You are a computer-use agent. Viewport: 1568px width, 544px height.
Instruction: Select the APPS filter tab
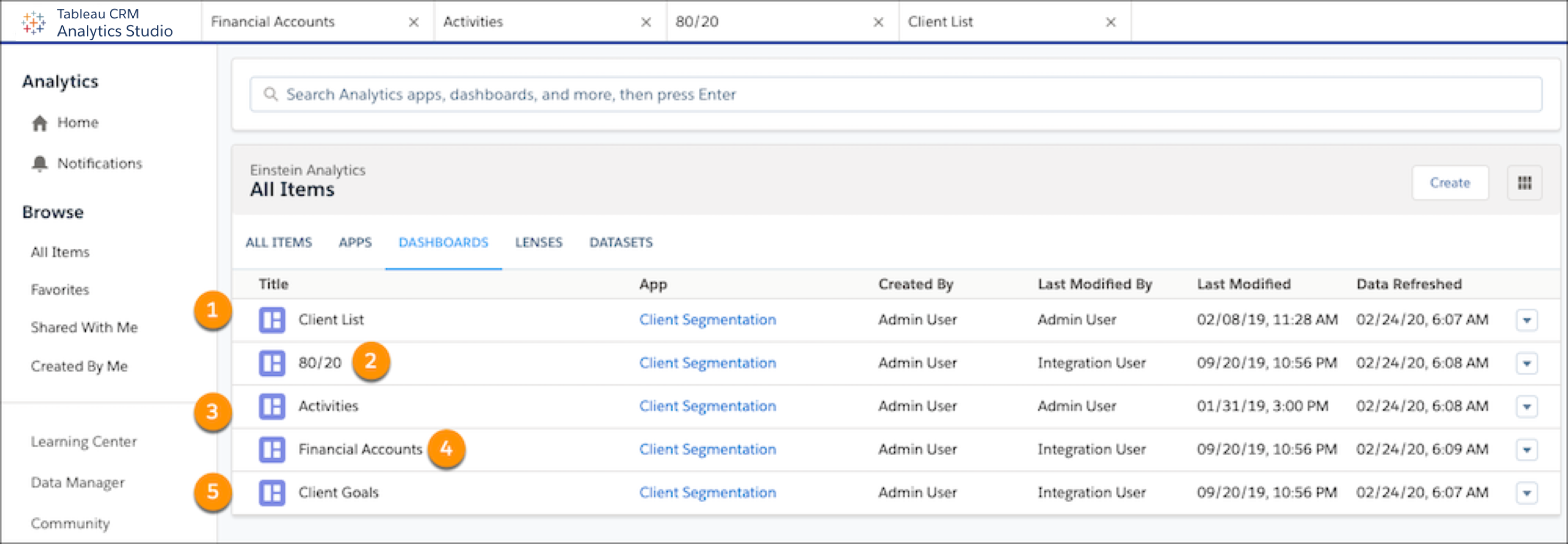pos(355,242)
